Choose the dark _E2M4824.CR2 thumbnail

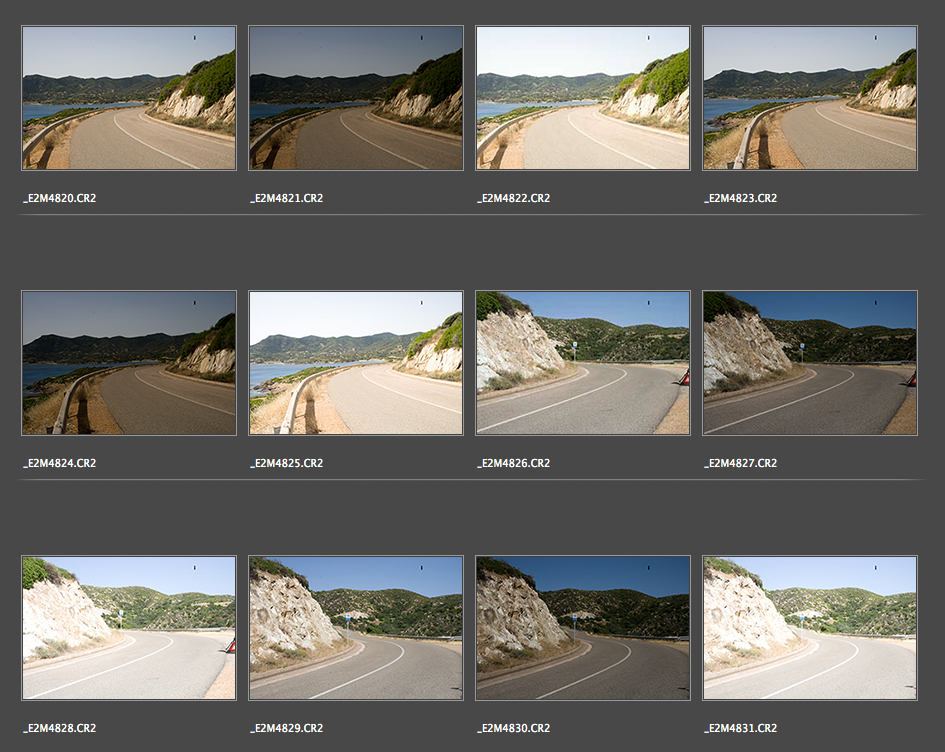tap(129, 363)
